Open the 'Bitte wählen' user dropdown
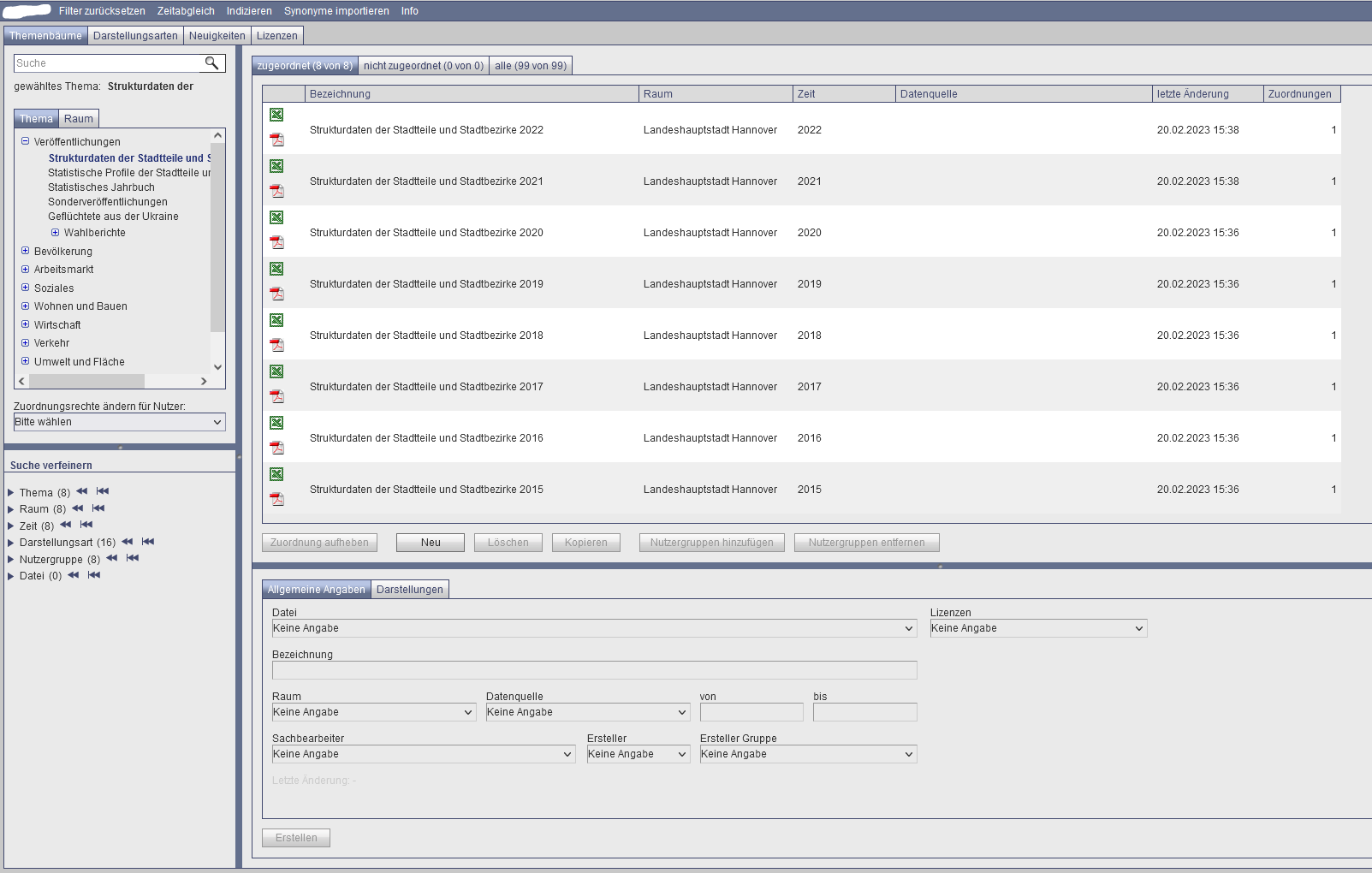1372x873 pixels. 120,422
